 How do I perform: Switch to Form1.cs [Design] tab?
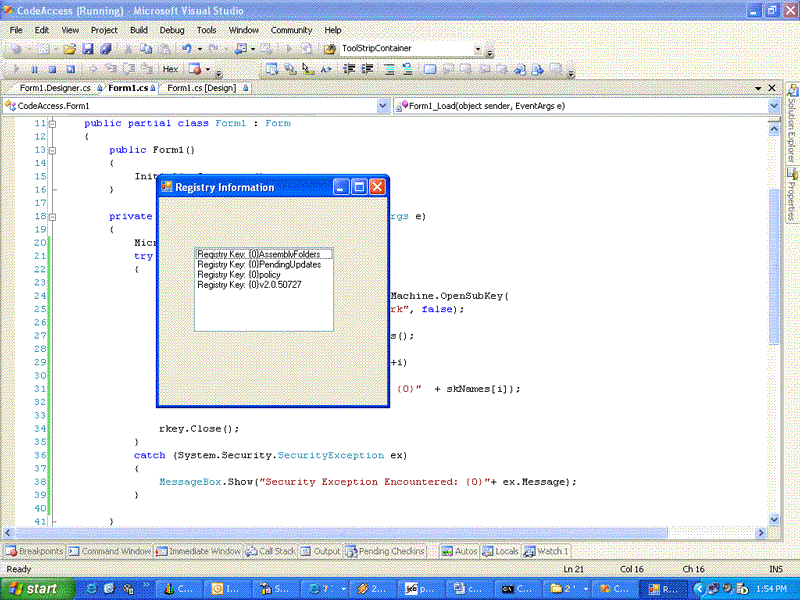point(201,88)
